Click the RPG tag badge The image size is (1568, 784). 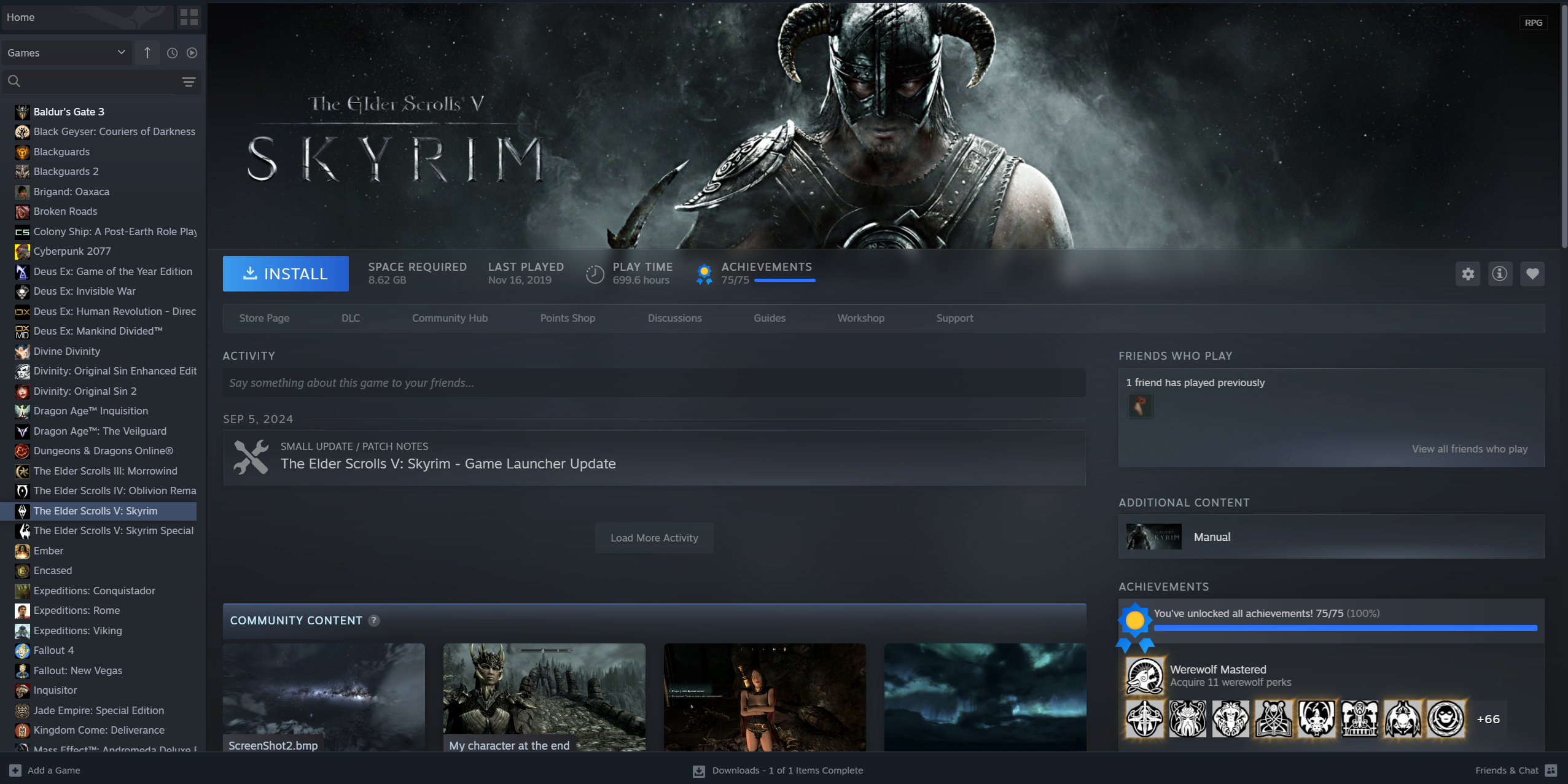1533,23
